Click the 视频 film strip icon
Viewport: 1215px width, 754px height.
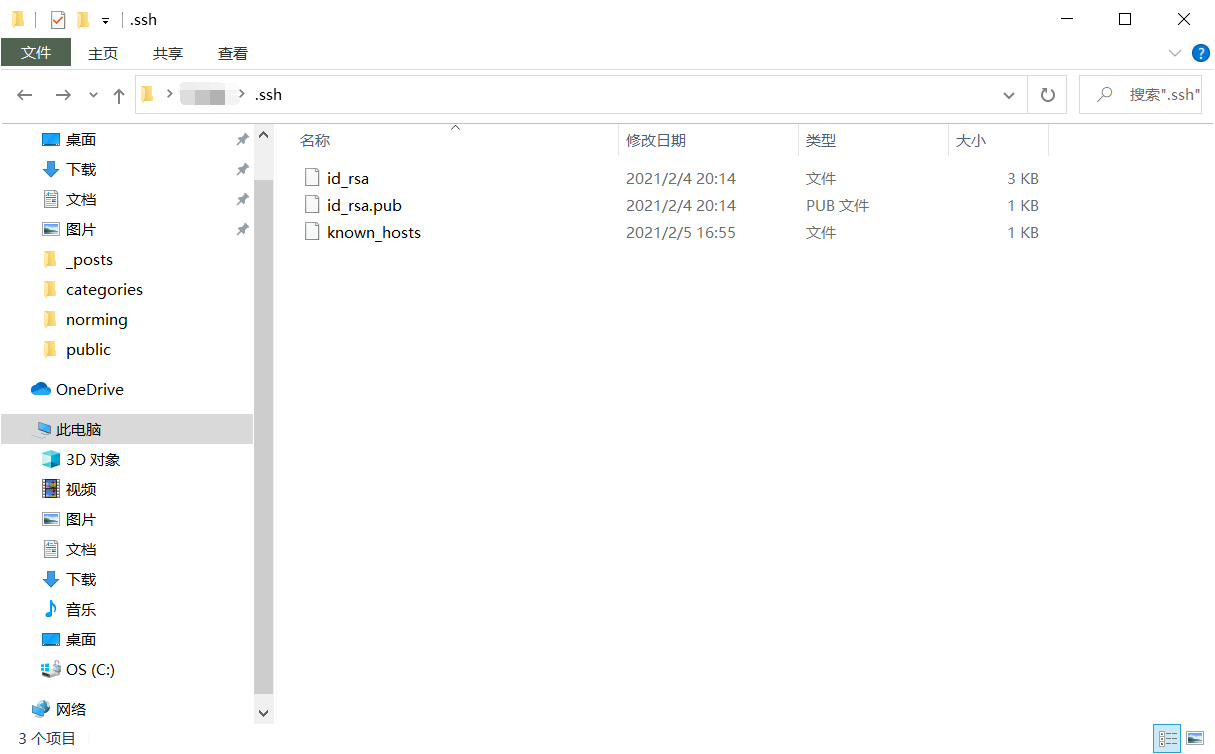51,489
